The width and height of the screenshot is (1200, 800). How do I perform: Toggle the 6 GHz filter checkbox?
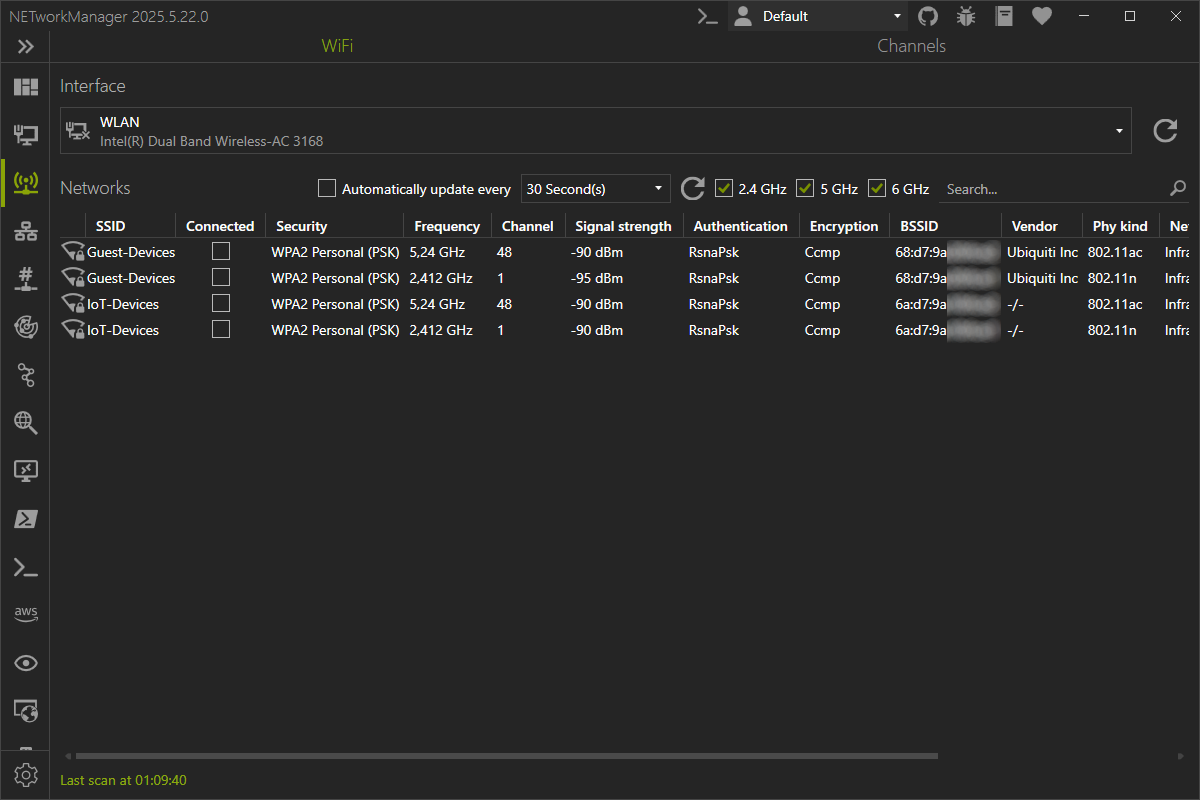(x=877, y=188)
